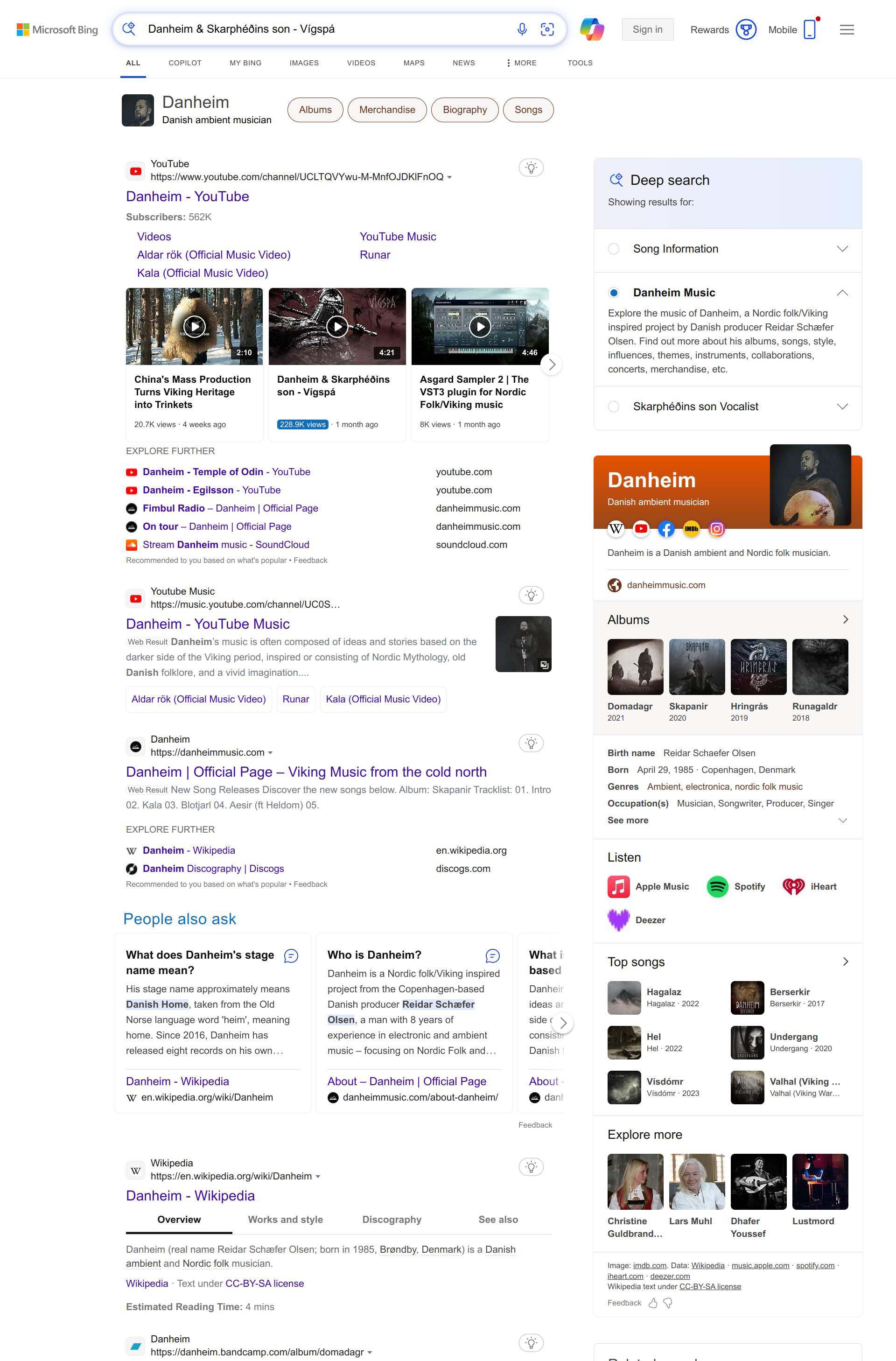896x1361 pixels.
Task: Click lightbulb icon beside YouTube result
Action: [531, 168]
